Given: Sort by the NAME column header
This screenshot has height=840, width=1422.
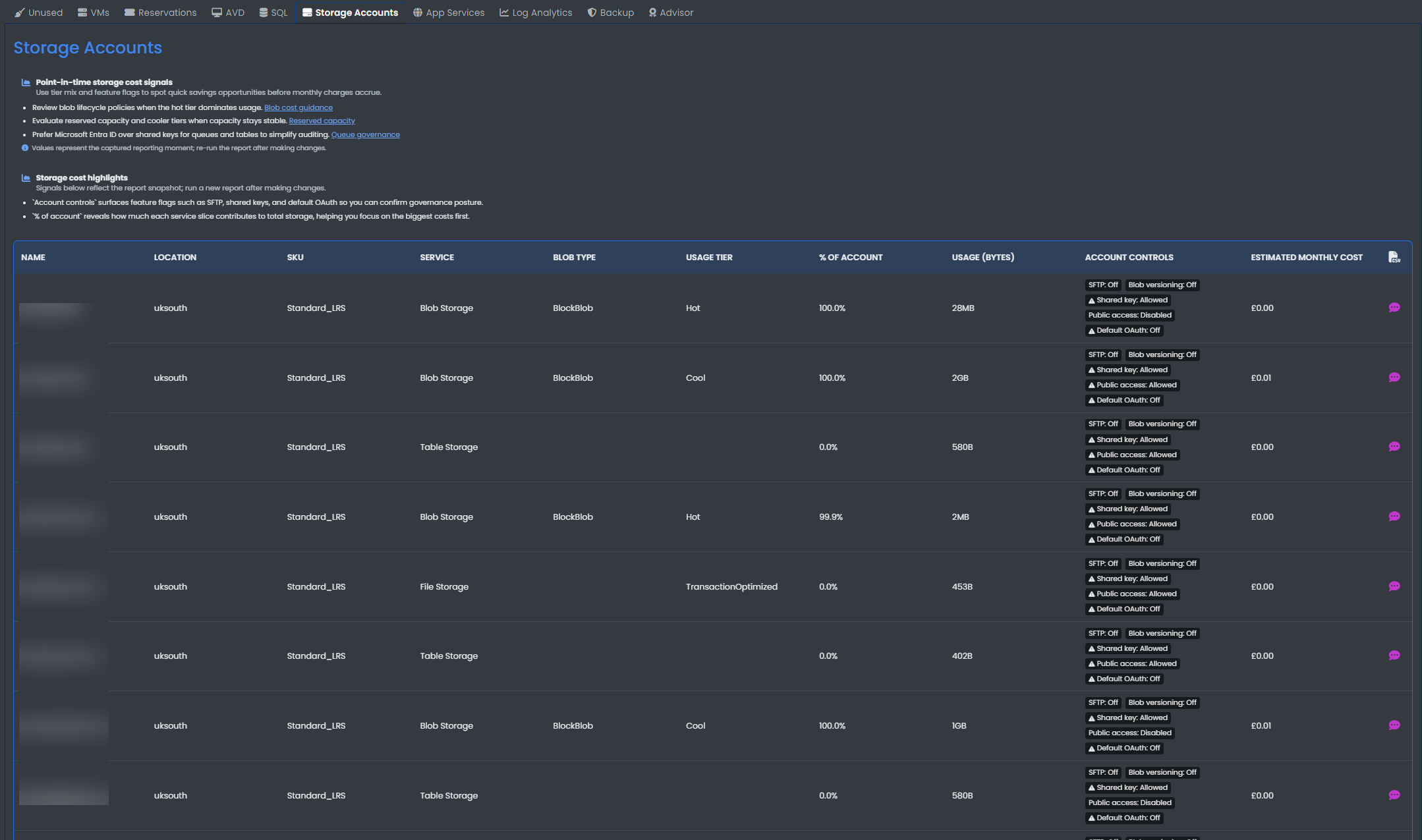Looking at the screenshot, I should point(33,257).
